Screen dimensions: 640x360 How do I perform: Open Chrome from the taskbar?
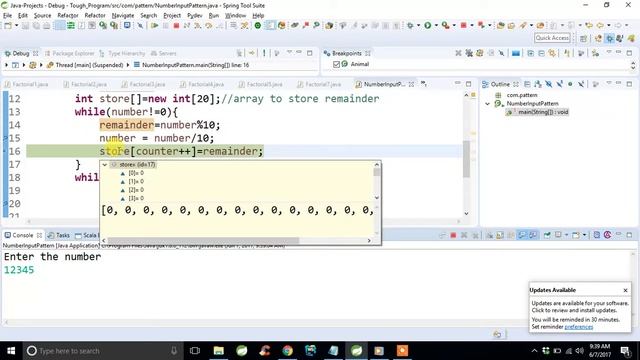tap(287, 351)
